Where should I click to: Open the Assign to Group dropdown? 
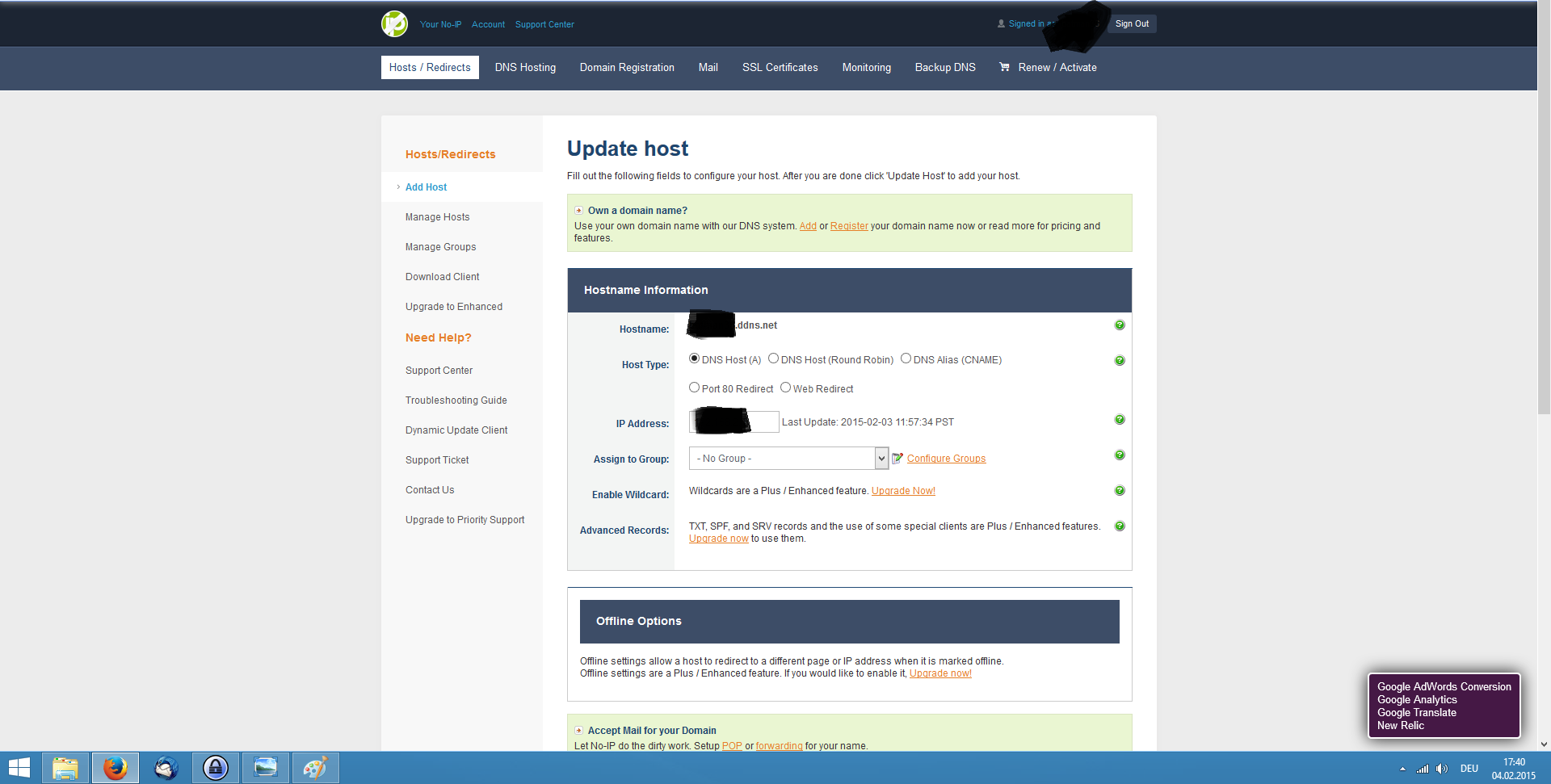coord(788,459)
